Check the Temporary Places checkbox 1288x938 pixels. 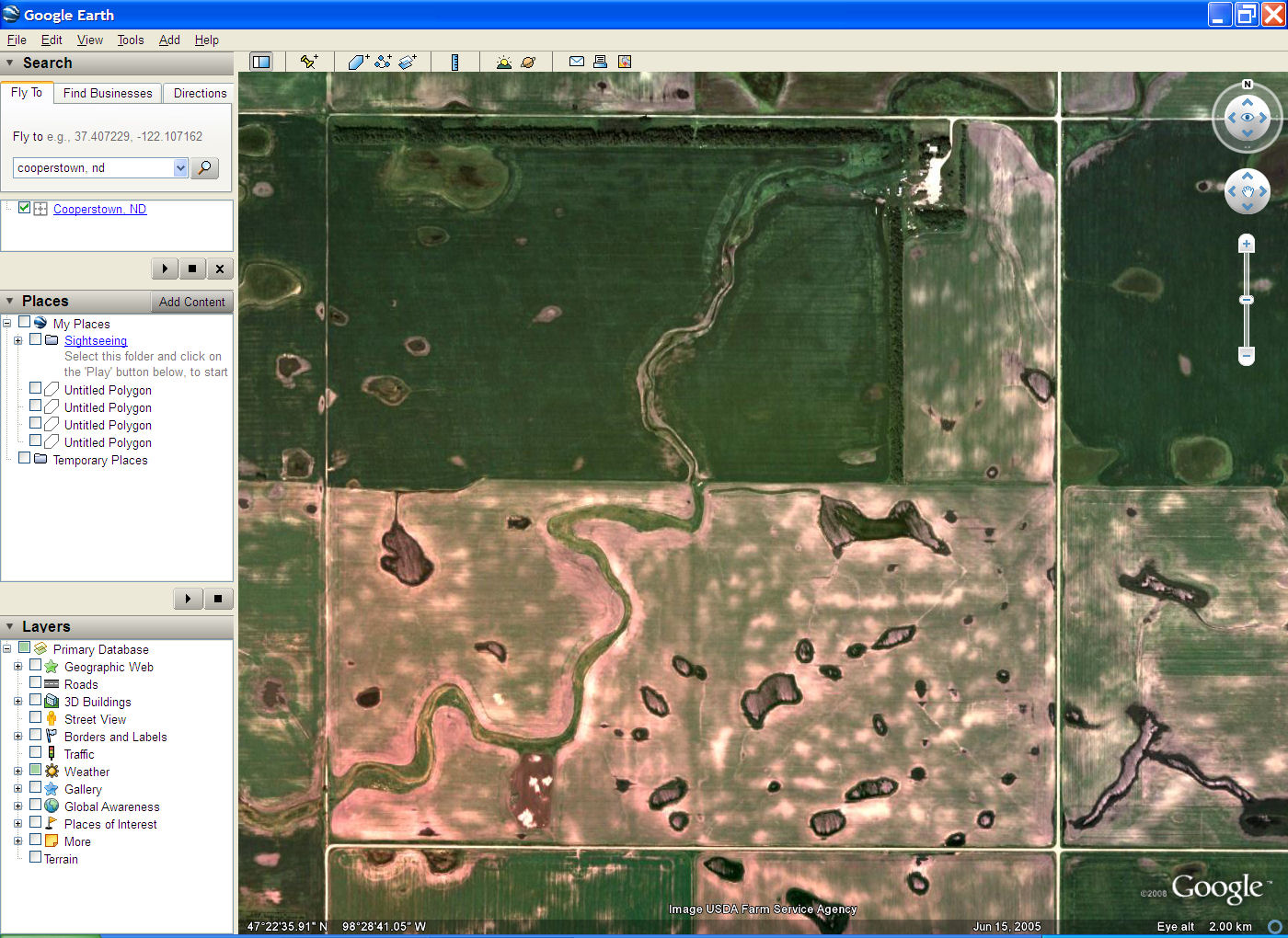click(x=24, y=458)
